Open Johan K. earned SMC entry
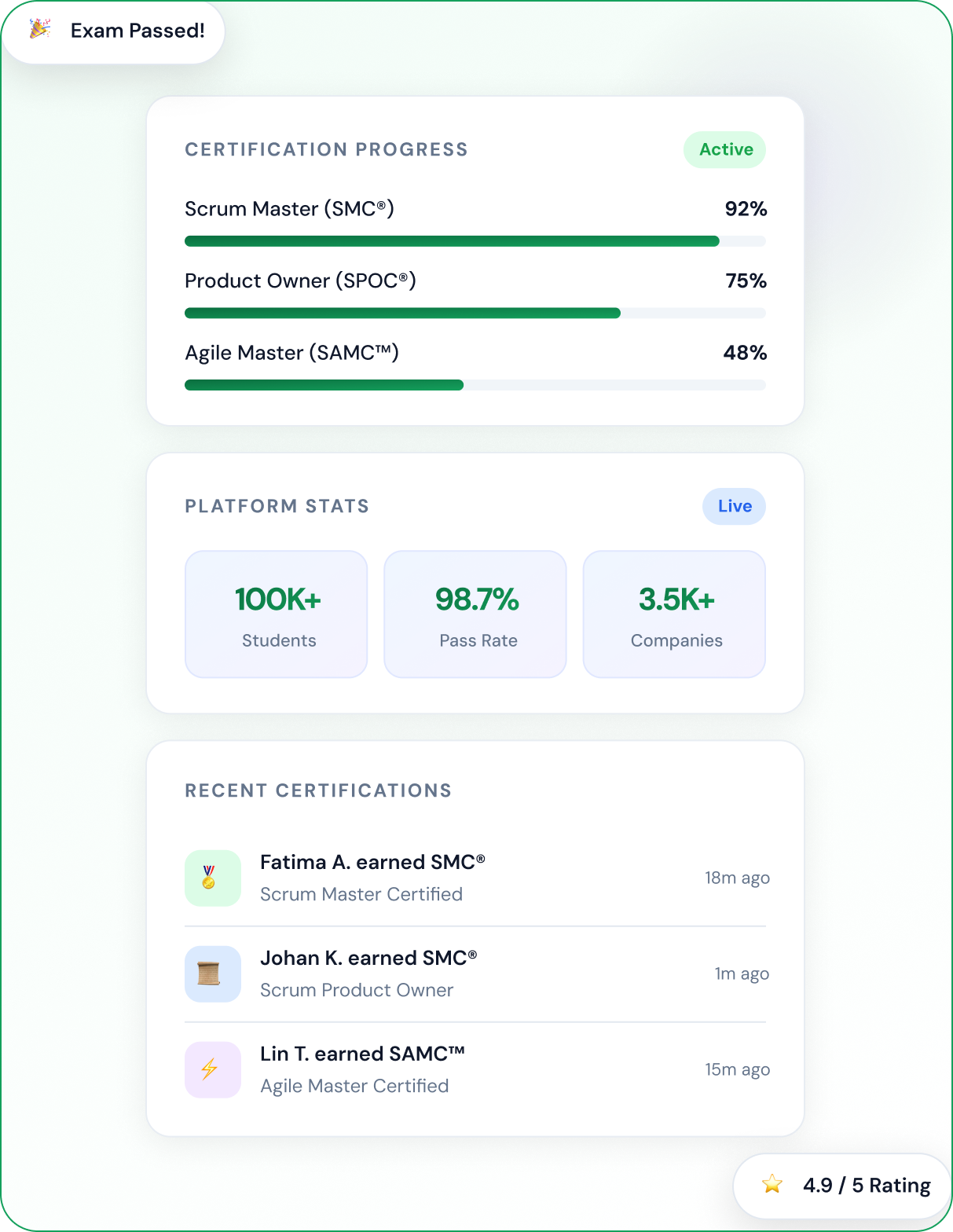This screenshot has width=953, height=1232. click(368, 958)
